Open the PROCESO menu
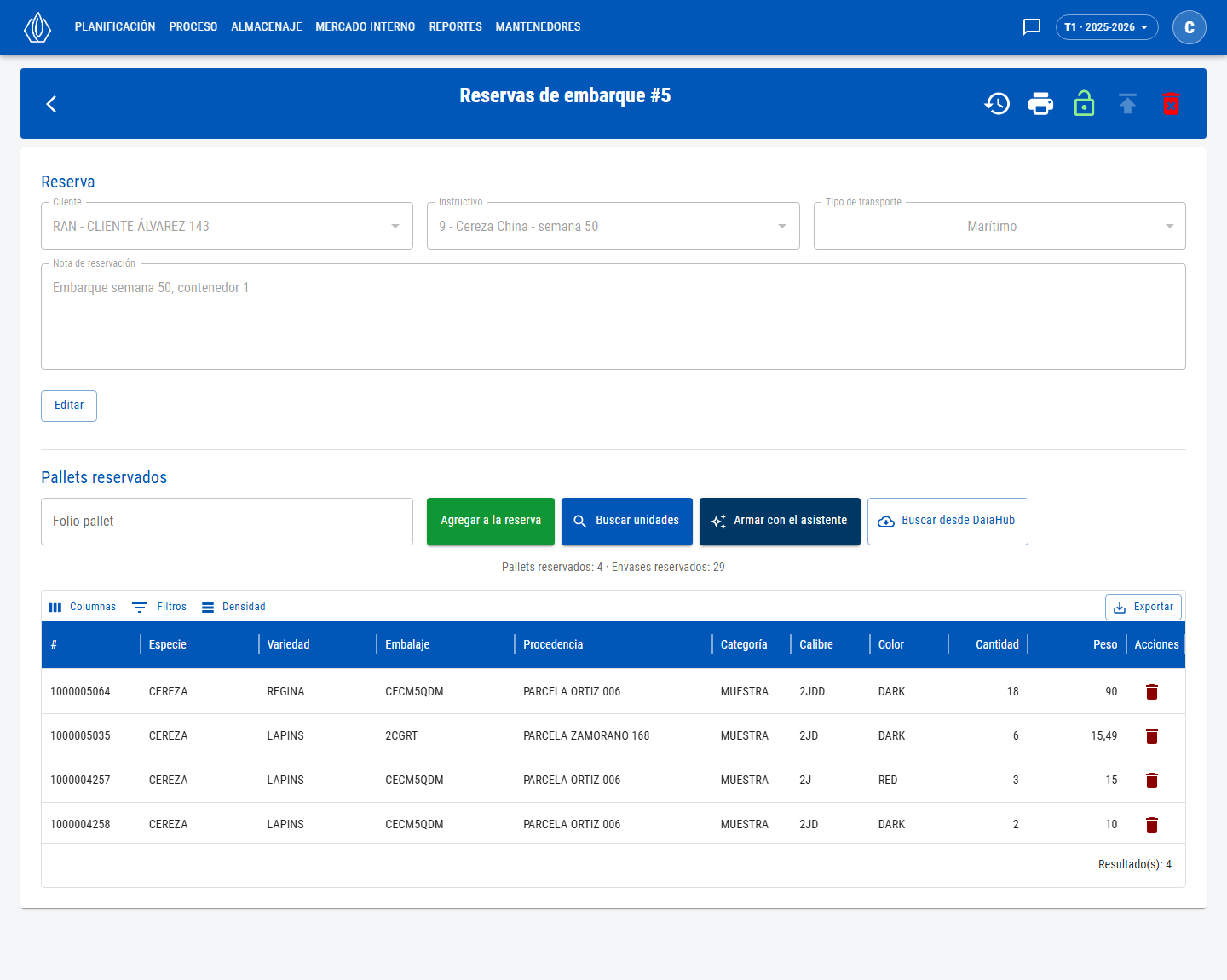 pyautogui.click(x=193, y=27)
